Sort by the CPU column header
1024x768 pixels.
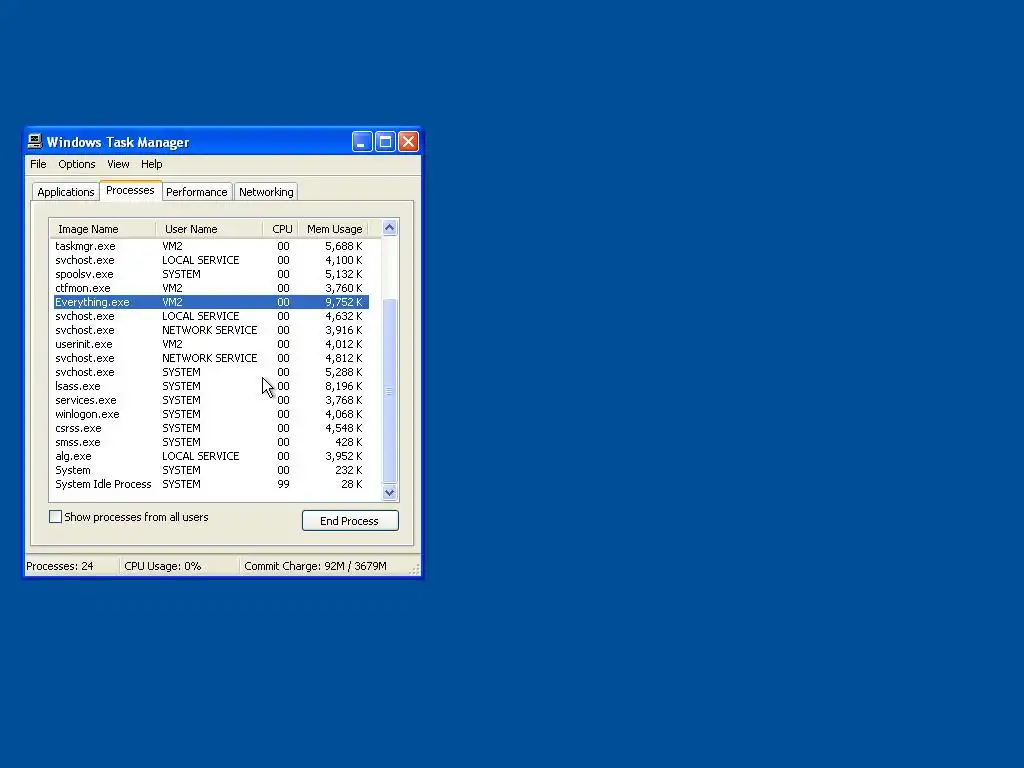click(281, 229)
